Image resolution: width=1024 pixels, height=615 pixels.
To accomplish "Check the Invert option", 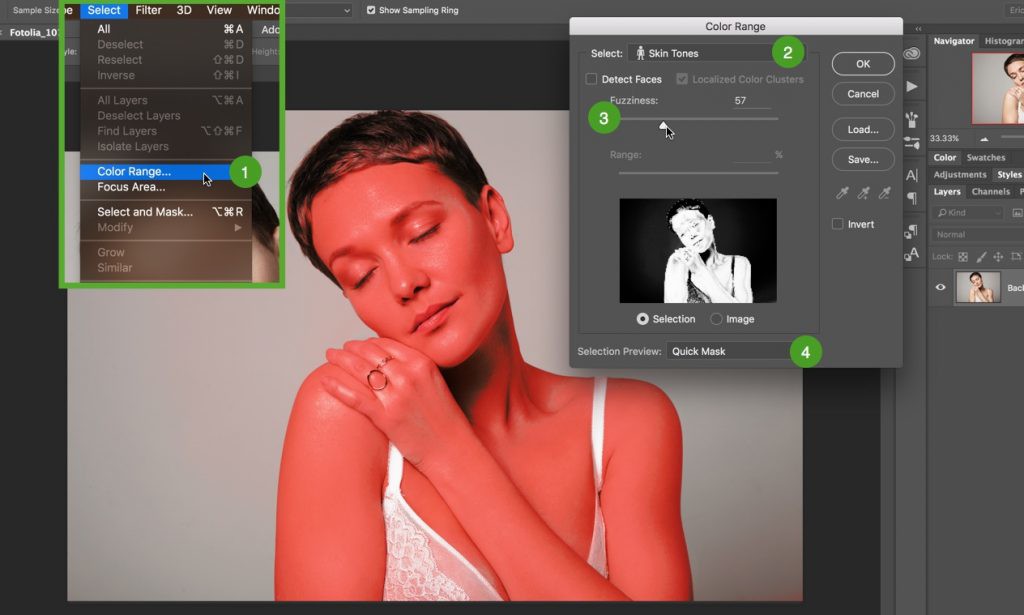I will 837,224.
